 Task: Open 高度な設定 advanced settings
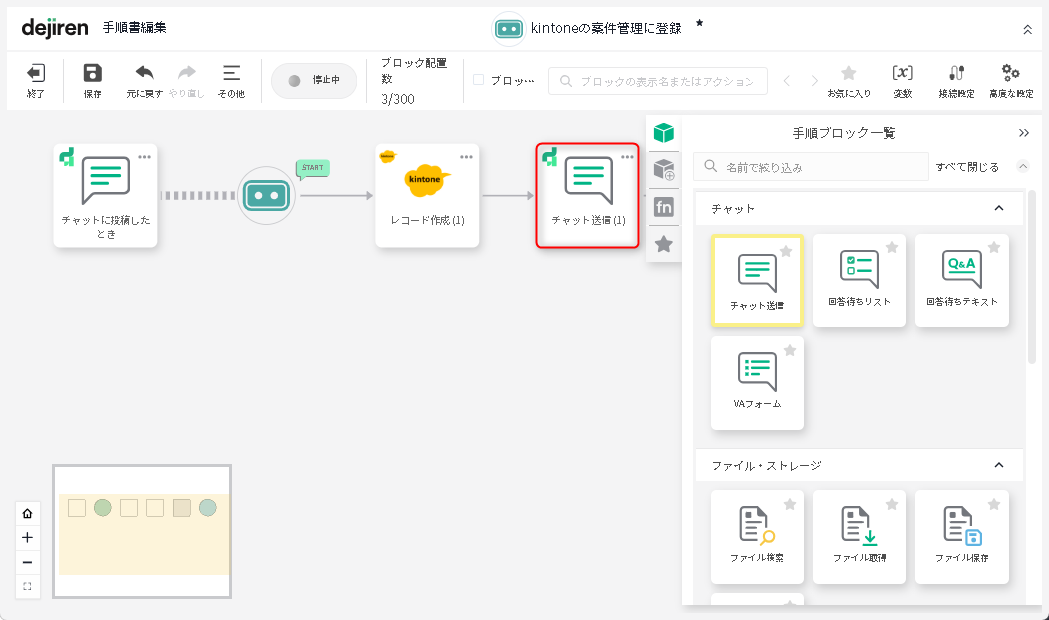(x=1011, y=80)
